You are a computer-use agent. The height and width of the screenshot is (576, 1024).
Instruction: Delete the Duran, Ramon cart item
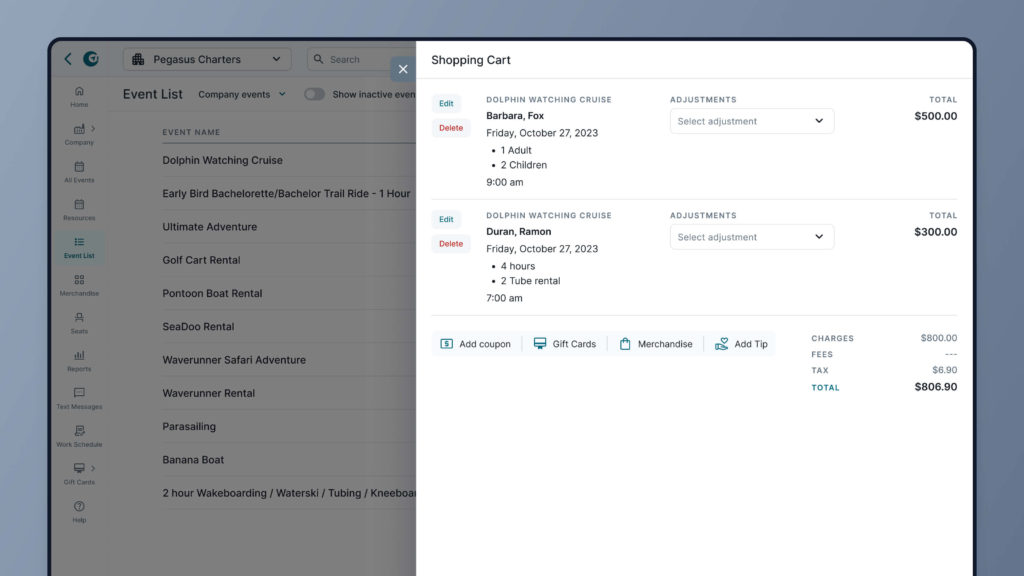point(451,244)
